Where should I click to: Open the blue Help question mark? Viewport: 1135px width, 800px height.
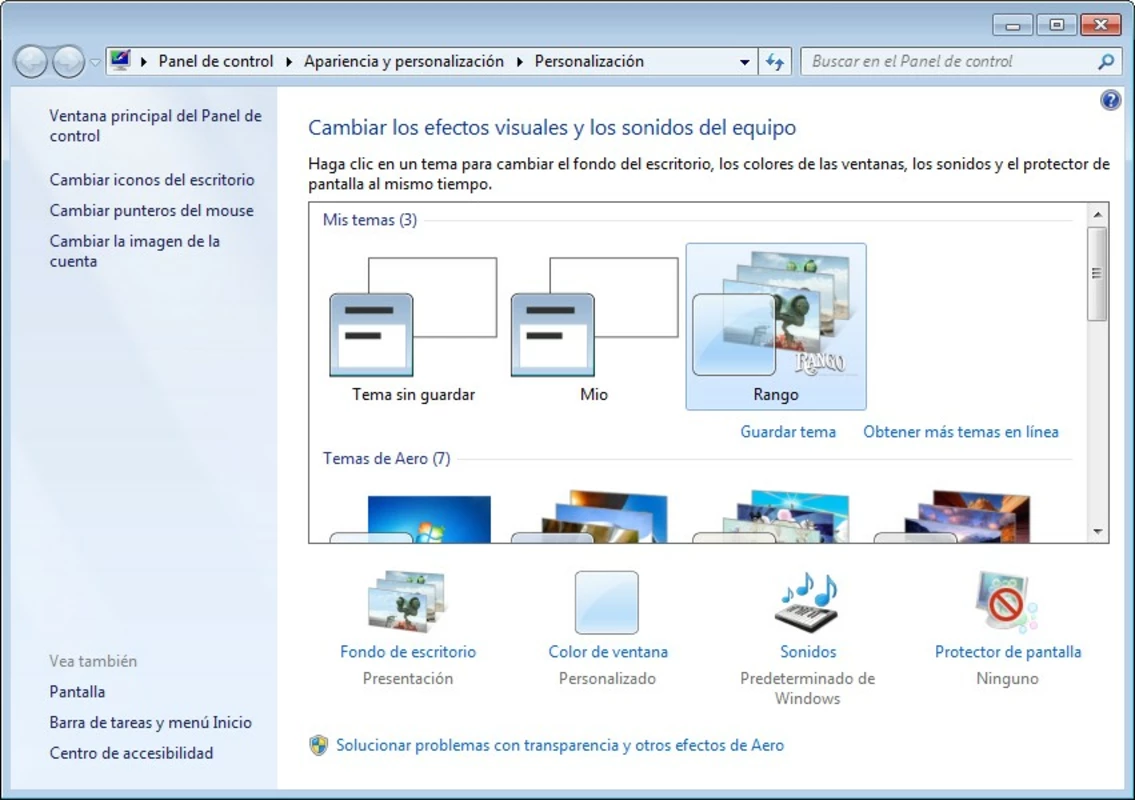coord(1110,100)
